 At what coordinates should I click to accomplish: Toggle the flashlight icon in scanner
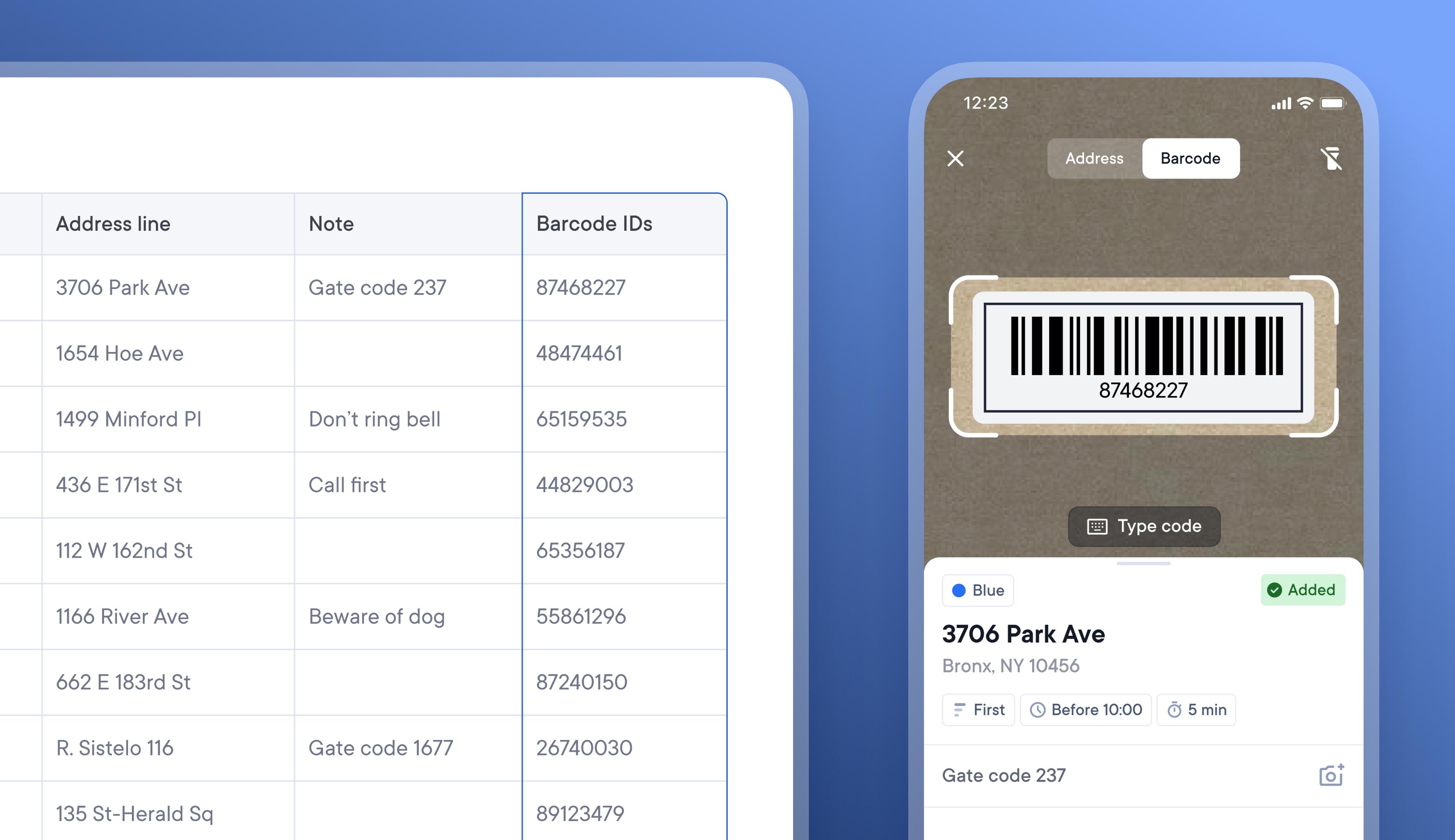click(x=1331, y=158)
